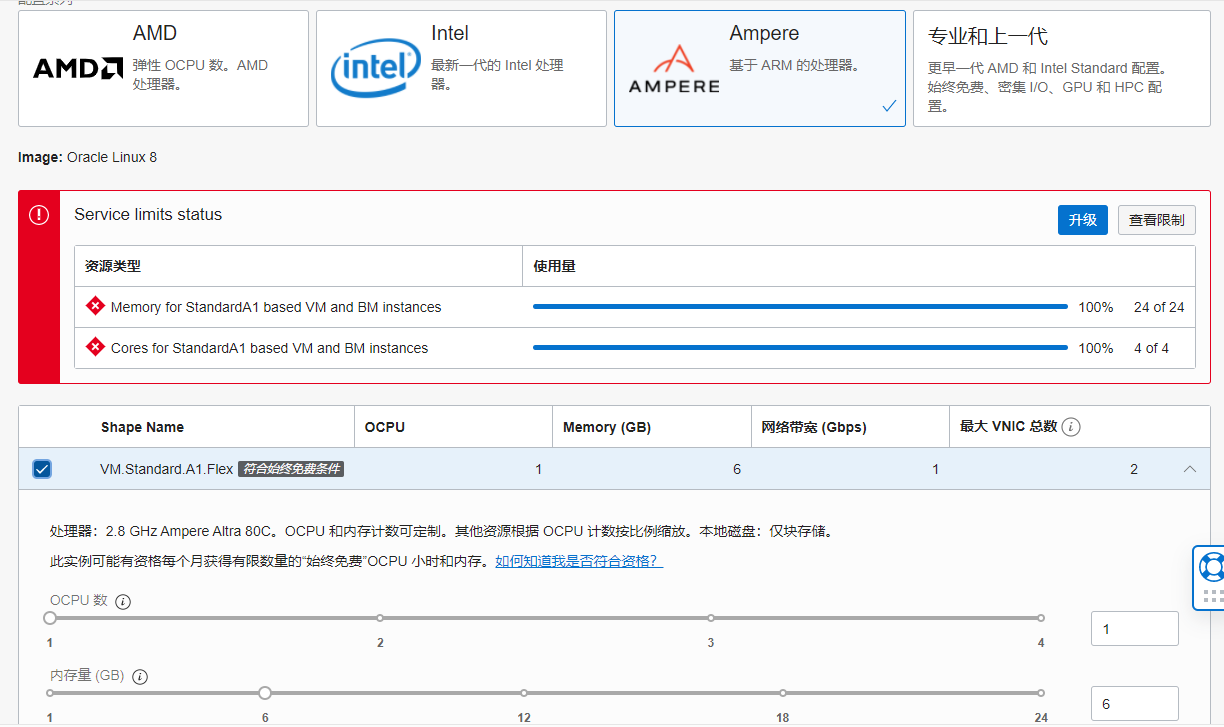The width and height of the screenshot is (1224, 727).
Task: Click 100% in the Cores usage row
Action: coord(1096,348)
